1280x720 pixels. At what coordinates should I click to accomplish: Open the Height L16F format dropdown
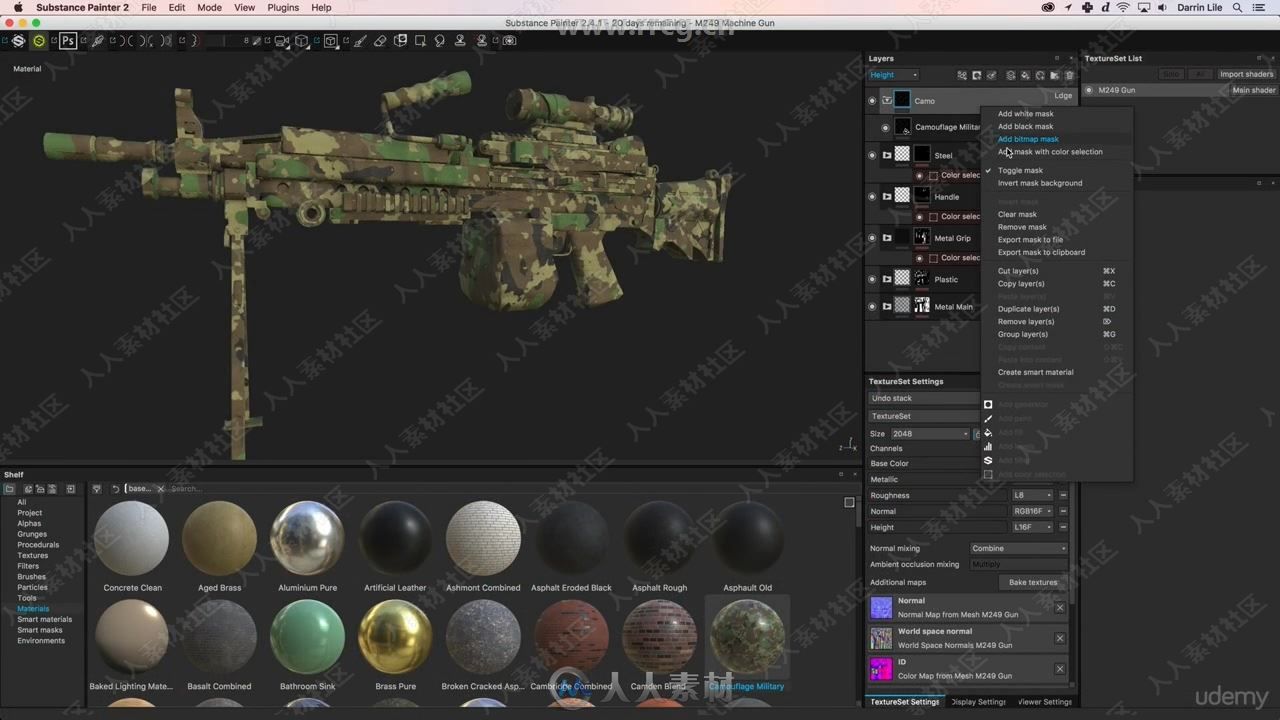[1033, 527]
